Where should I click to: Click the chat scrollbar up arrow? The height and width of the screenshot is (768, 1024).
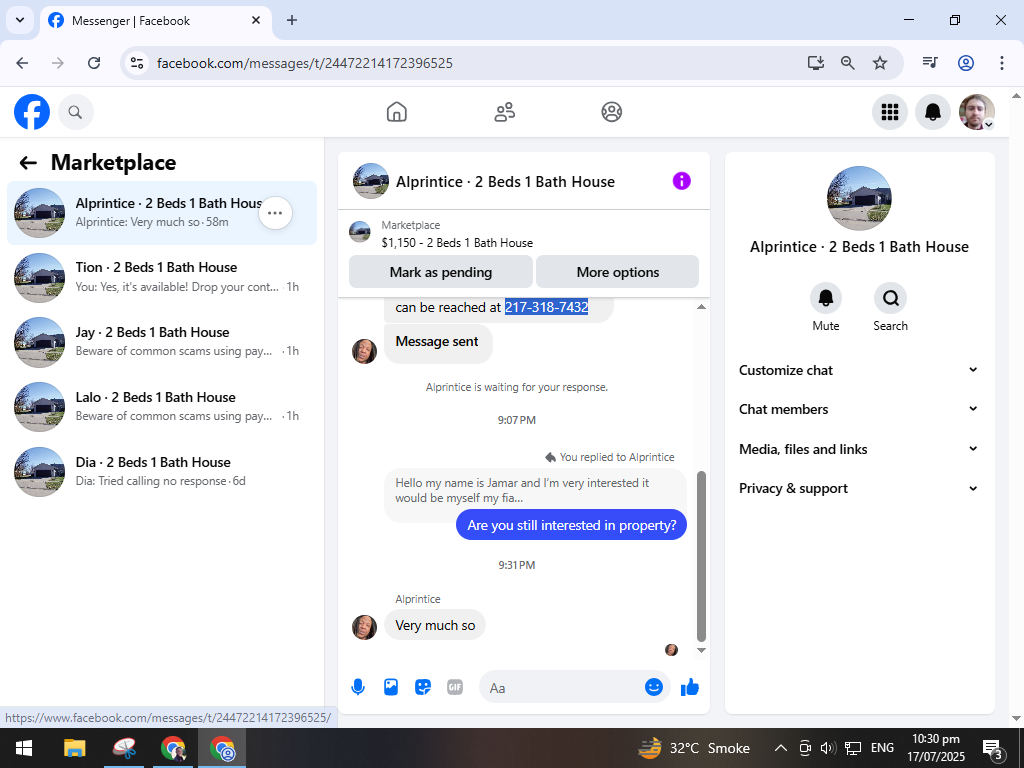(701, 307)
